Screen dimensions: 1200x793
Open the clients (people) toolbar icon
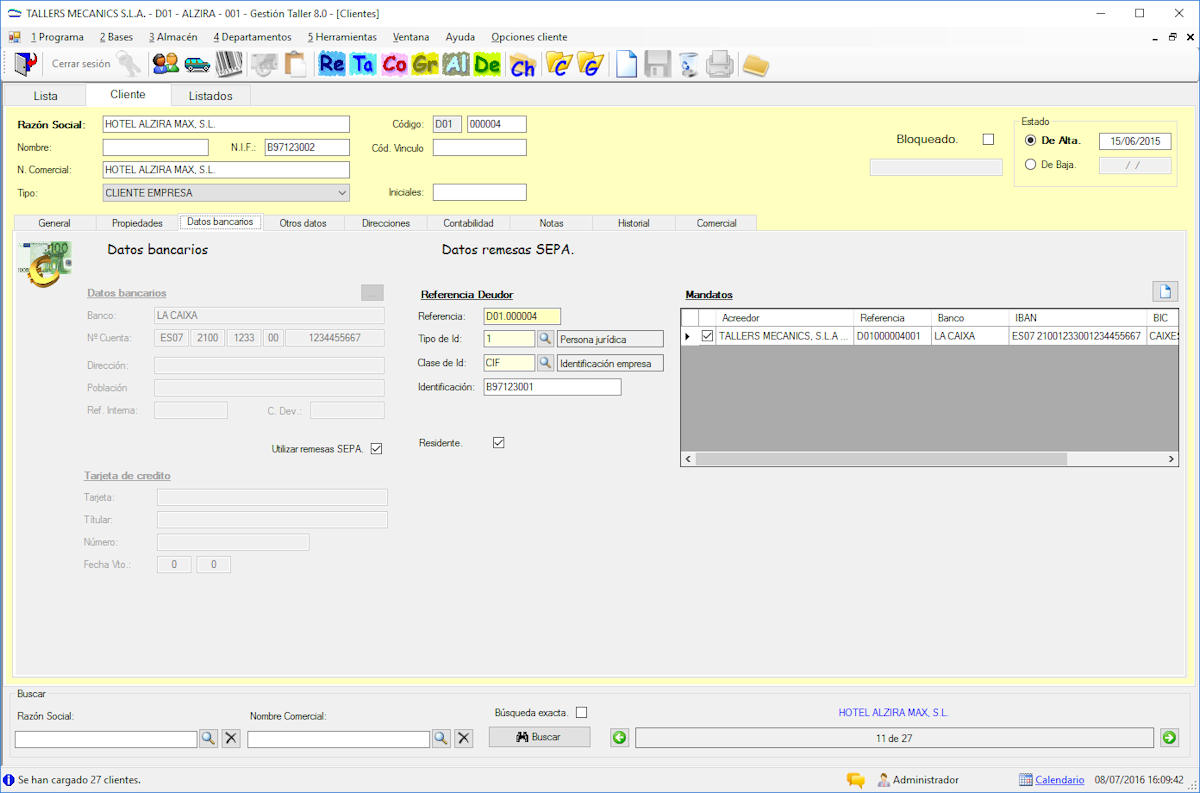(x=165, y=64)
